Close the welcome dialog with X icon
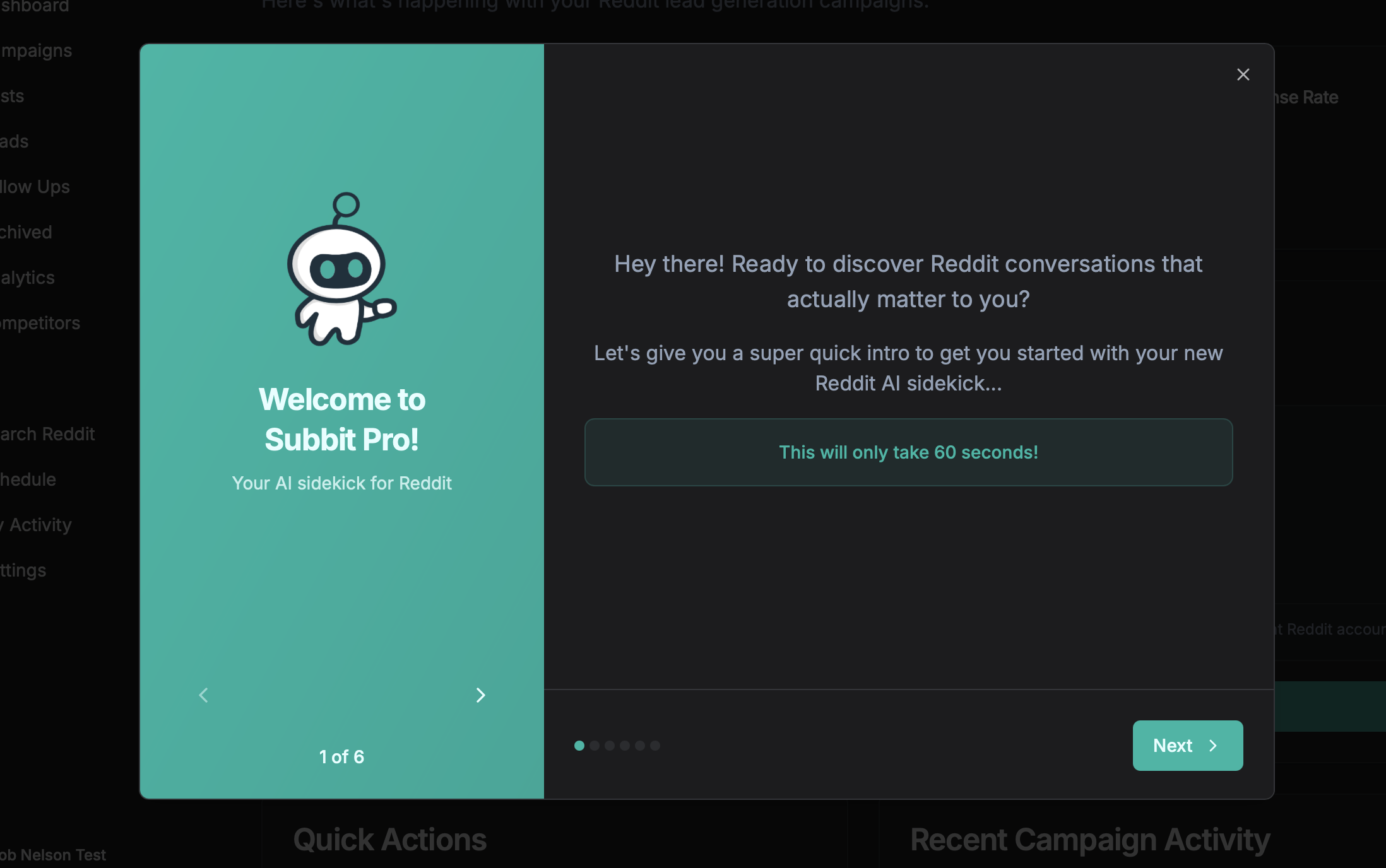Viewport: 1386px width, 868px height. [1243, 74]
